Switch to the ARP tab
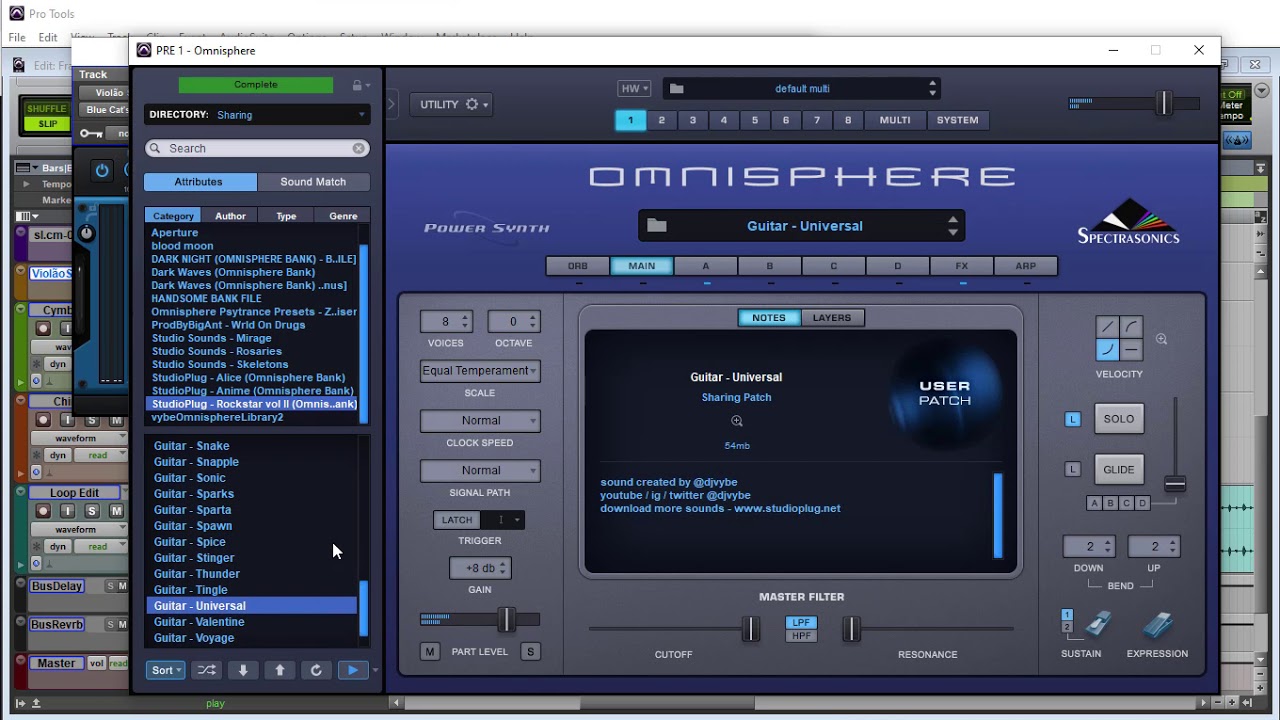The width and height of the screenshot is (1280, 720). (1026, 266)
